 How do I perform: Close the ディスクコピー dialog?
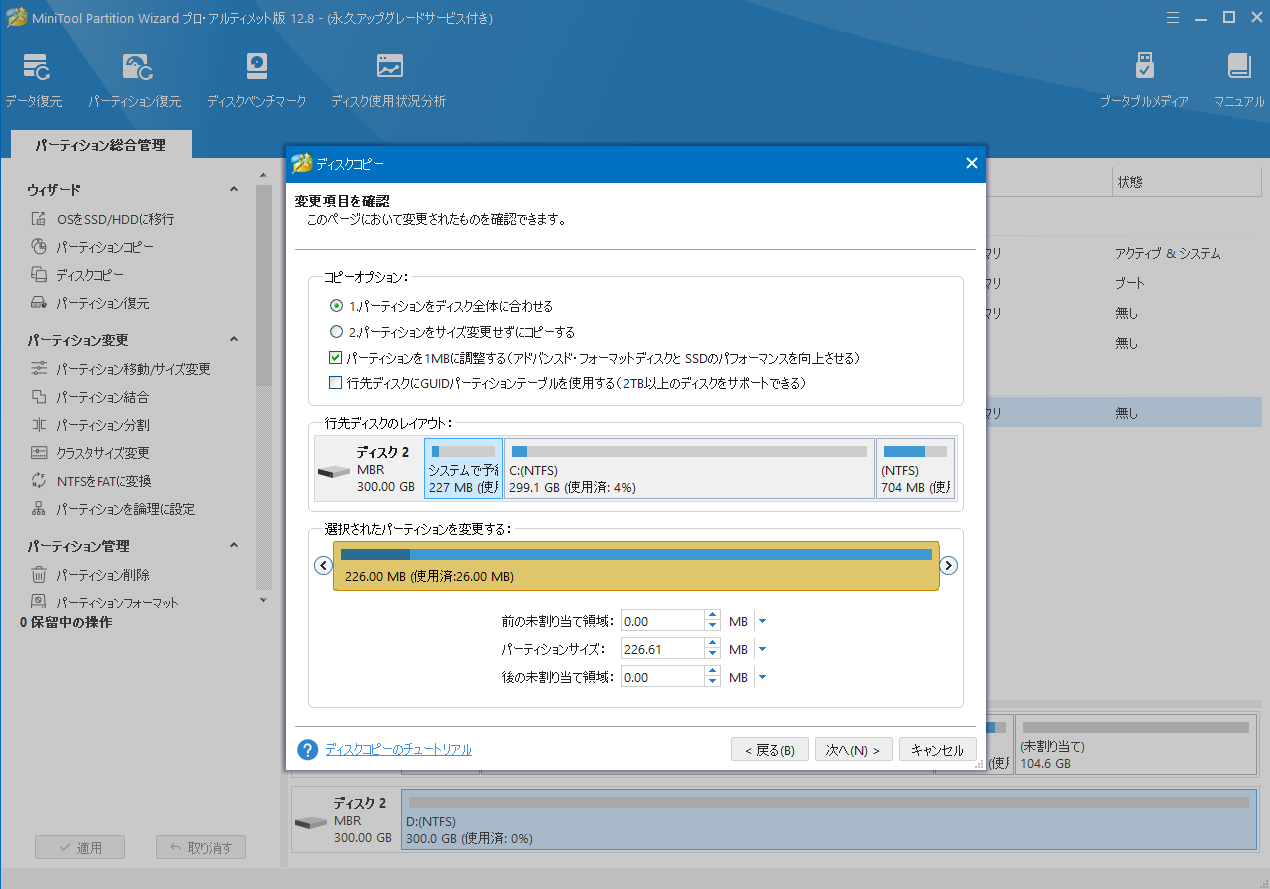click(971, 164)
